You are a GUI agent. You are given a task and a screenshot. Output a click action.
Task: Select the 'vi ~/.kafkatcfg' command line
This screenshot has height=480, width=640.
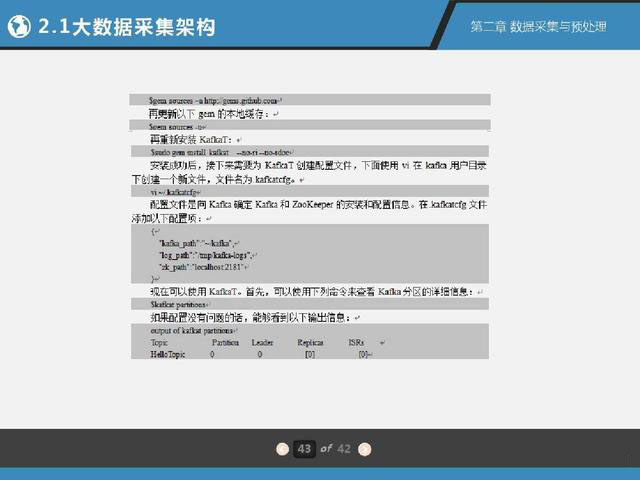coord(173,190)
